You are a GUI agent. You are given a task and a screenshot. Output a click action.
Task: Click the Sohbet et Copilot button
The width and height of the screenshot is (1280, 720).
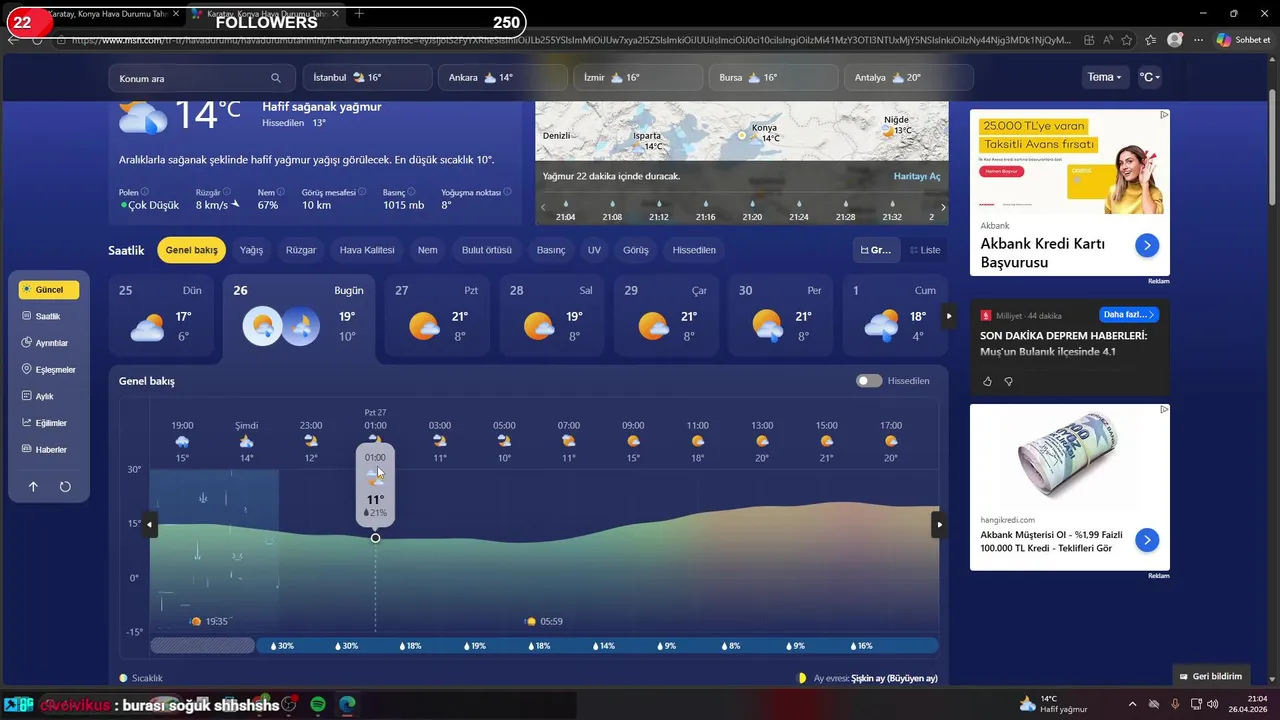tap(1243, 40)
